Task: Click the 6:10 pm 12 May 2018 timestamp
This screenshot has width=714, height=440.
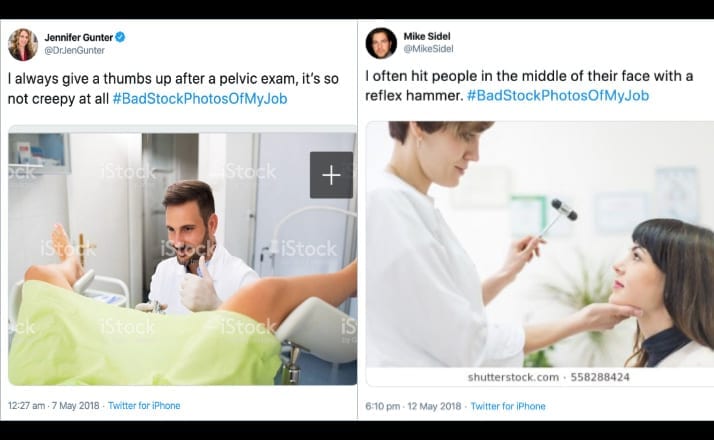Action: coord(413,406)
